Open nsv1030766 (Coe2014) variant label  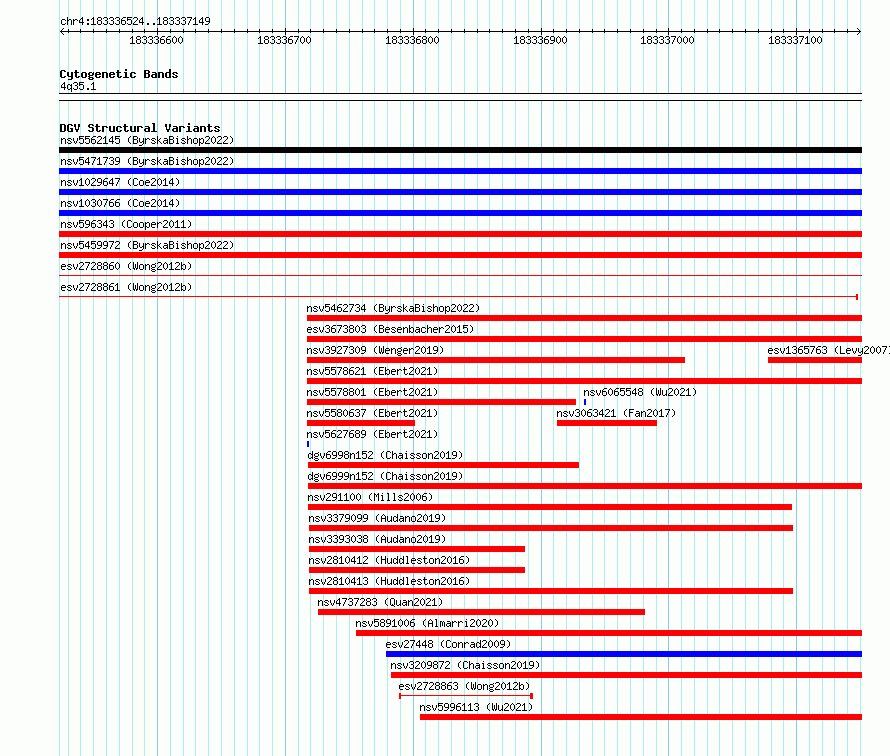pyautogui.click(x=120, y=203)
